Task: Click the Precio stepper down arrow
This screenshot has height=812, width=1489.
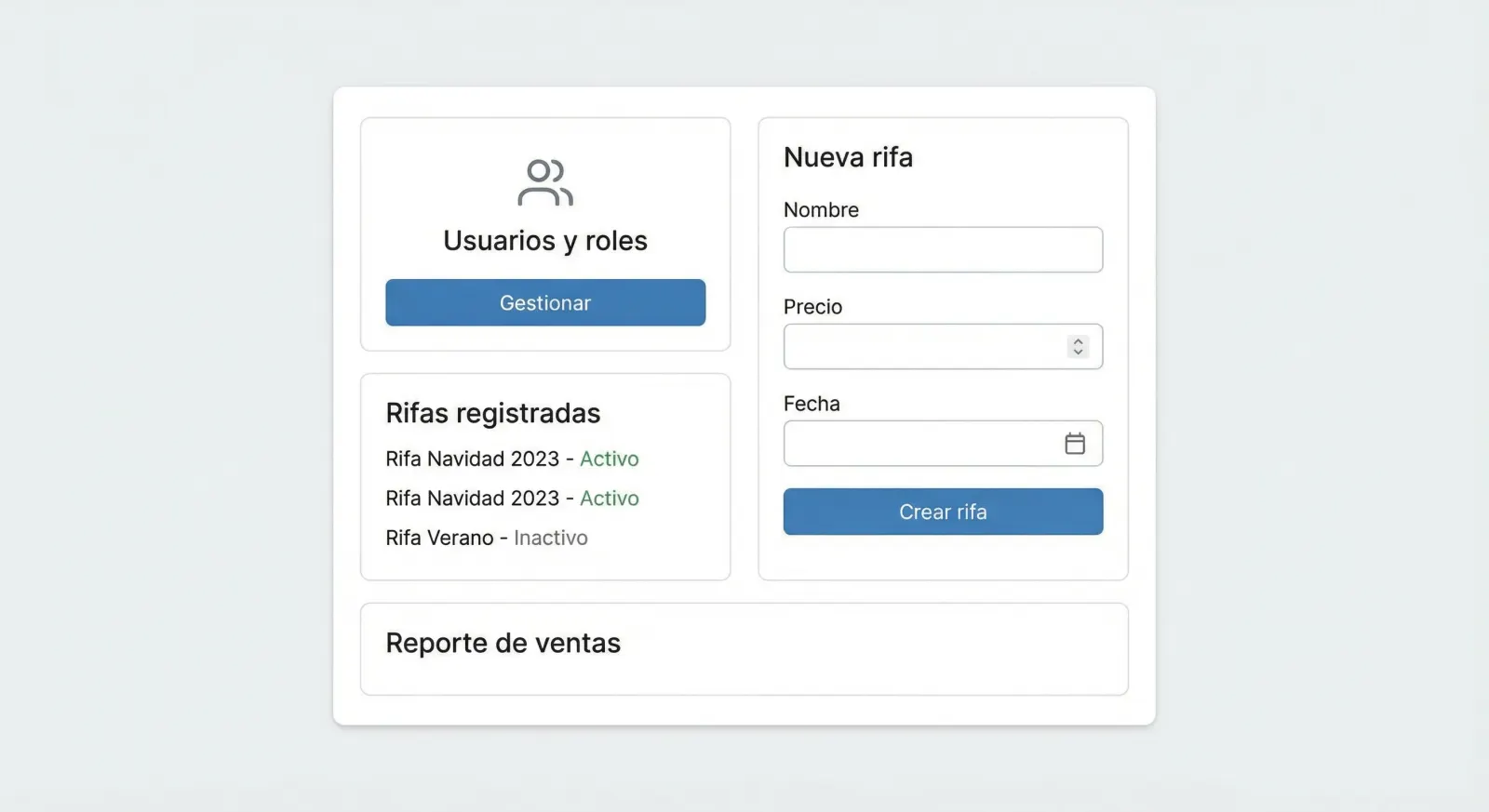Action: click(x=1078, y=352)
